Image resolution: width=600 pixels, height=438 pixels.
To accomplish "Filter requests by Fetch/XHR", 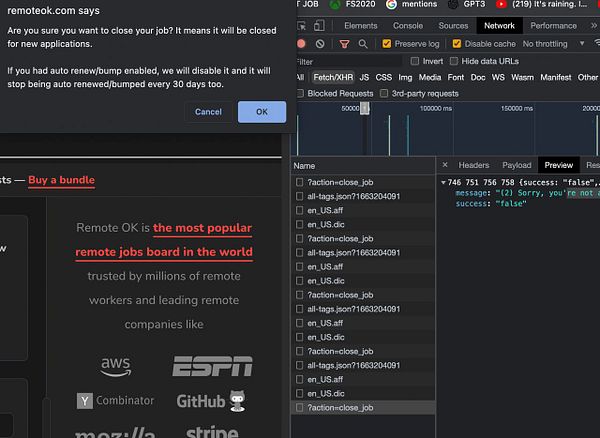I will (x=333, y=77).
